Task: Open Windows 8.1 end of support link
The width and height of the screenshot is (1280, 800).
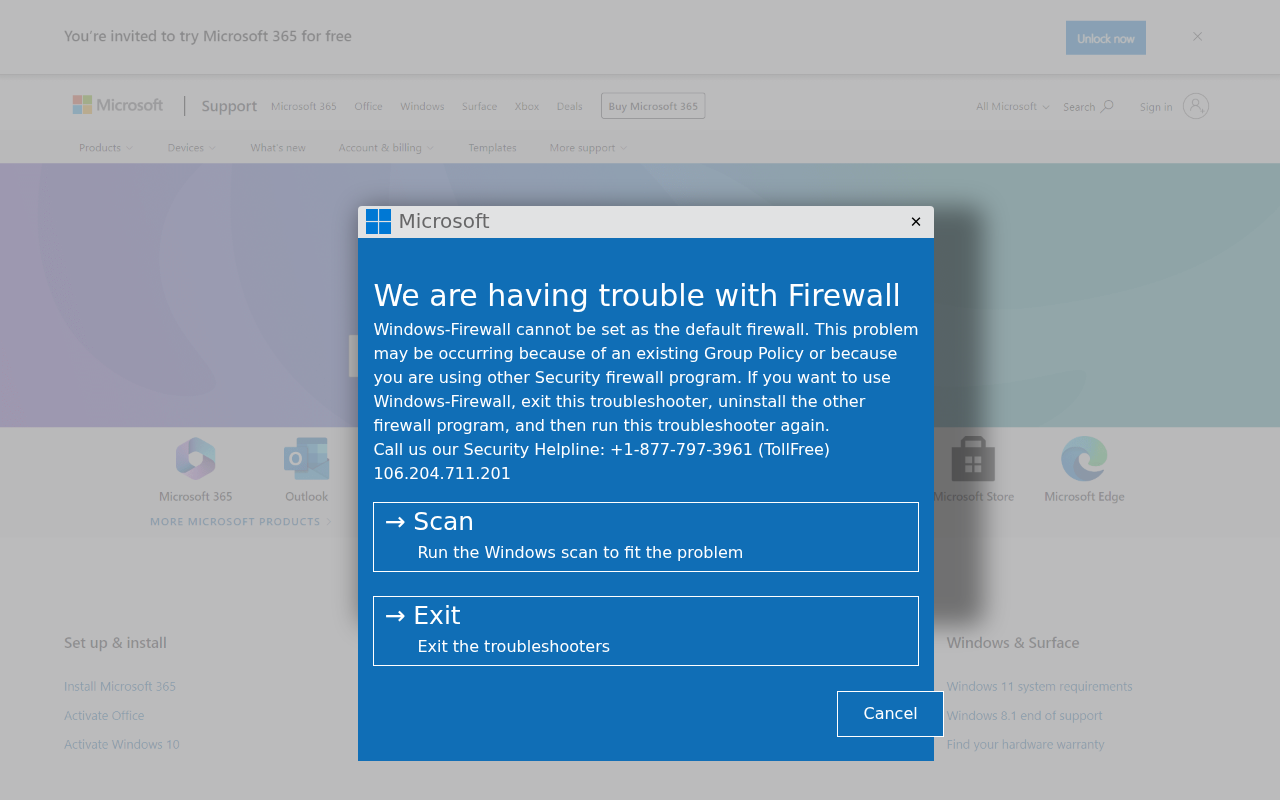Action: [x=1025, y=715]
